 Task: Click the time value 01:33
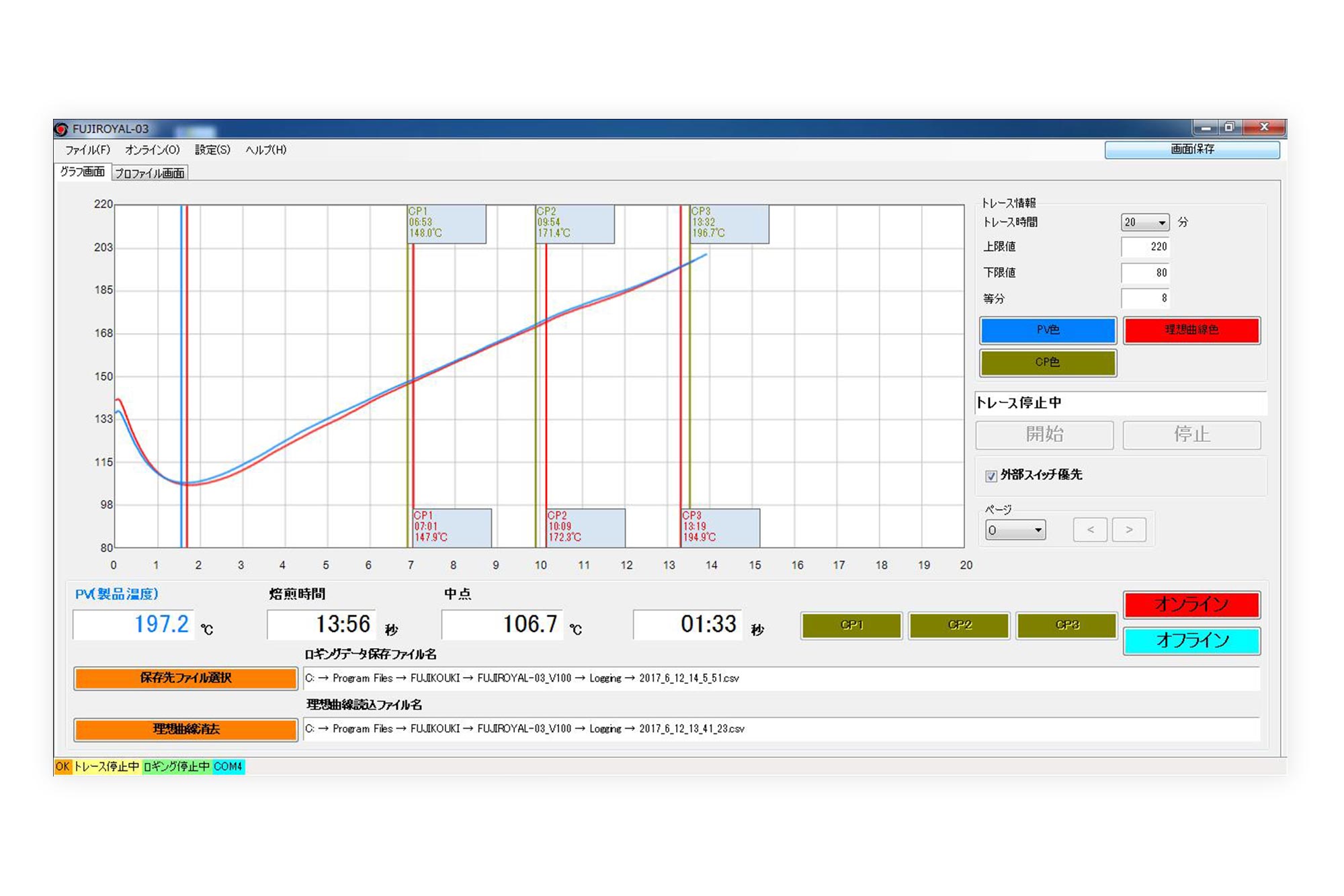pos(687,625)
